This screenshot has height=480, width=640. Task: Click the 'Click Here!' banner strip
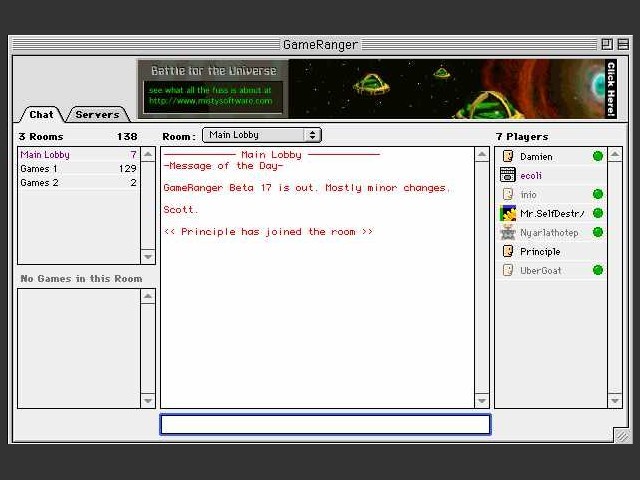(x=611, y=89)
